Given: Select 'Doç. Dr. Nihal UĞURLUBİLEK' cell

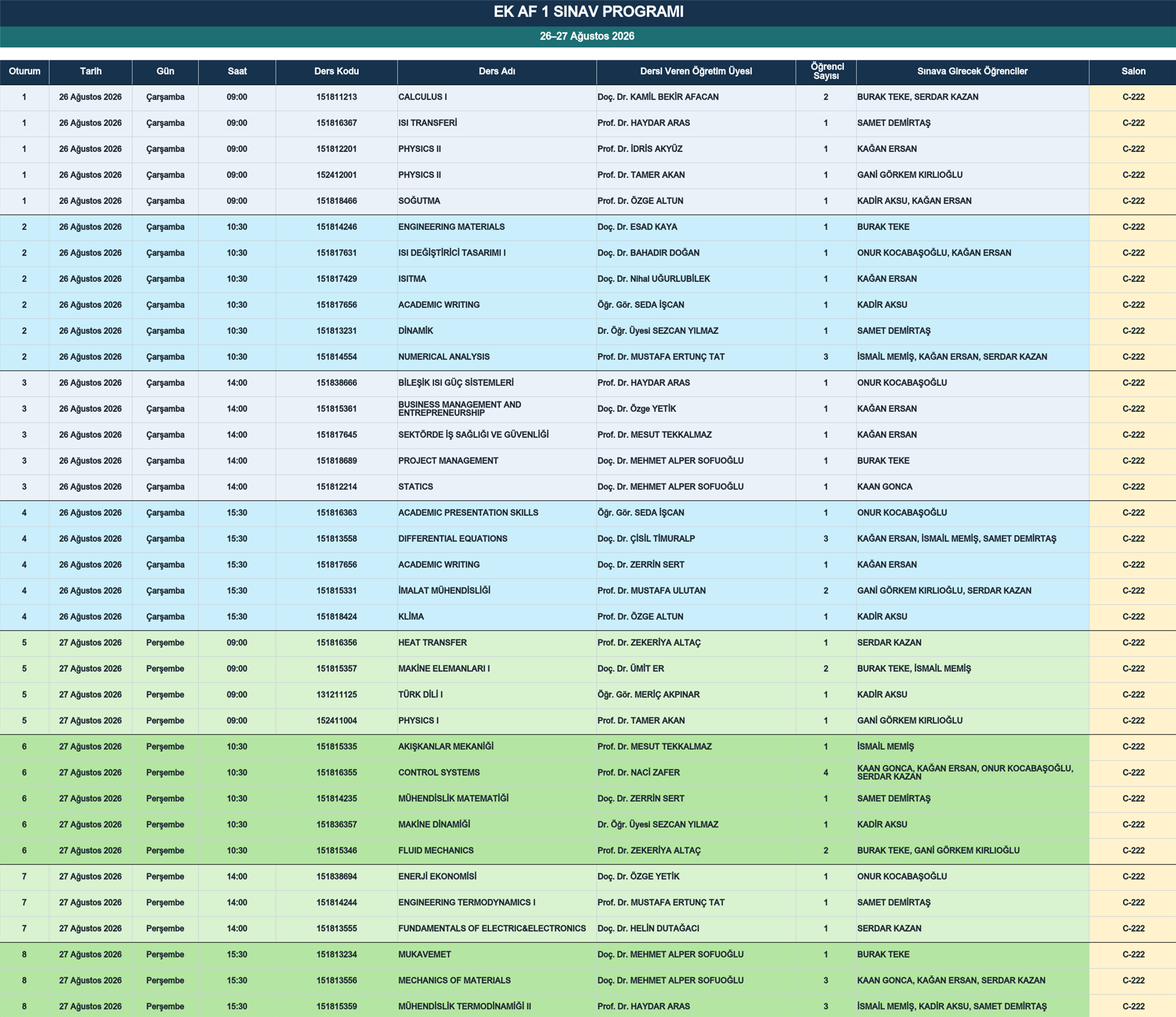Looking at the screenshot, I should coord(696,279).
